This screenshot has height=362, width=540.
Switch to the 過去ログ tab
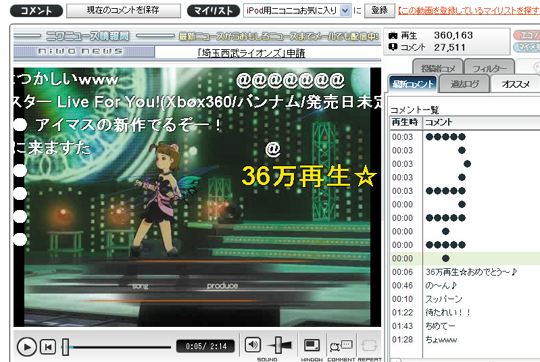point(465,84)
